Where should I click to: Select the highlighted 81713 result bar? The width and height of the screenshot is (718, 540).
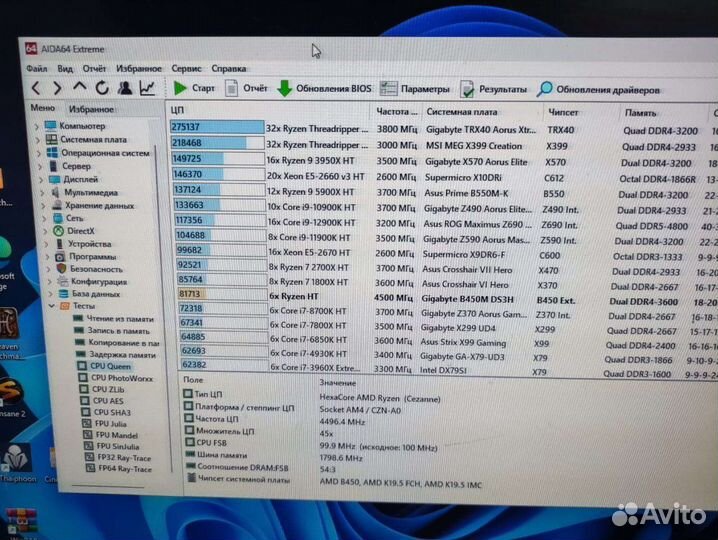223,294
